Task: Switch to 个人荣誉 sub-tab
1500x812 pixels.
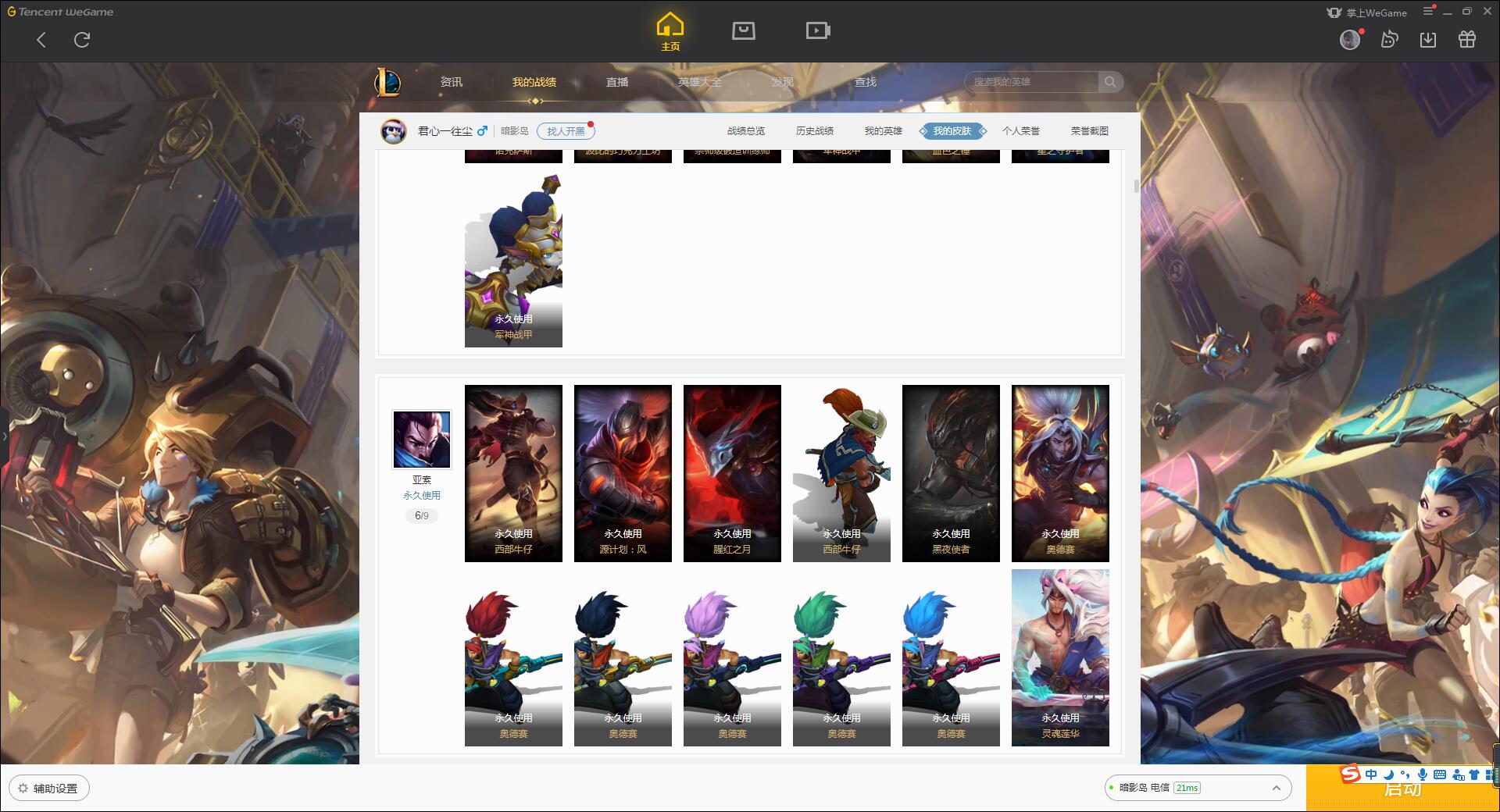Action: click(1021, 131)
